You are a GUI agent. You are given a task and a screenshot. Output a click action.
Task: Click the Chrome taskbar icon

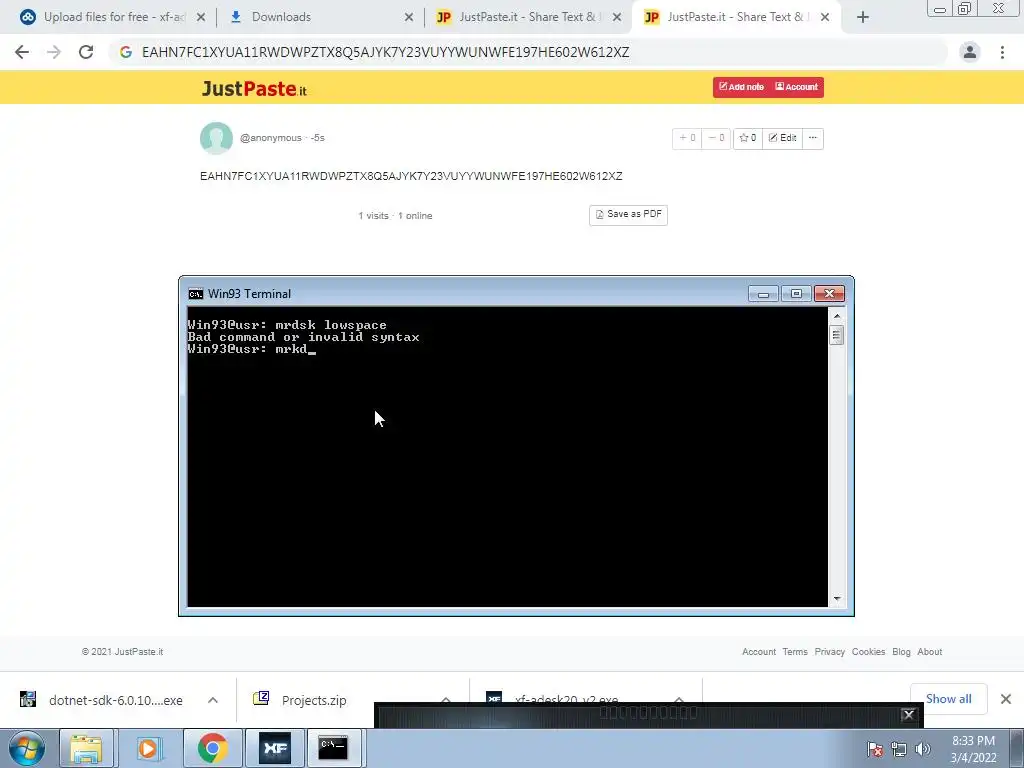pos(212,748)
